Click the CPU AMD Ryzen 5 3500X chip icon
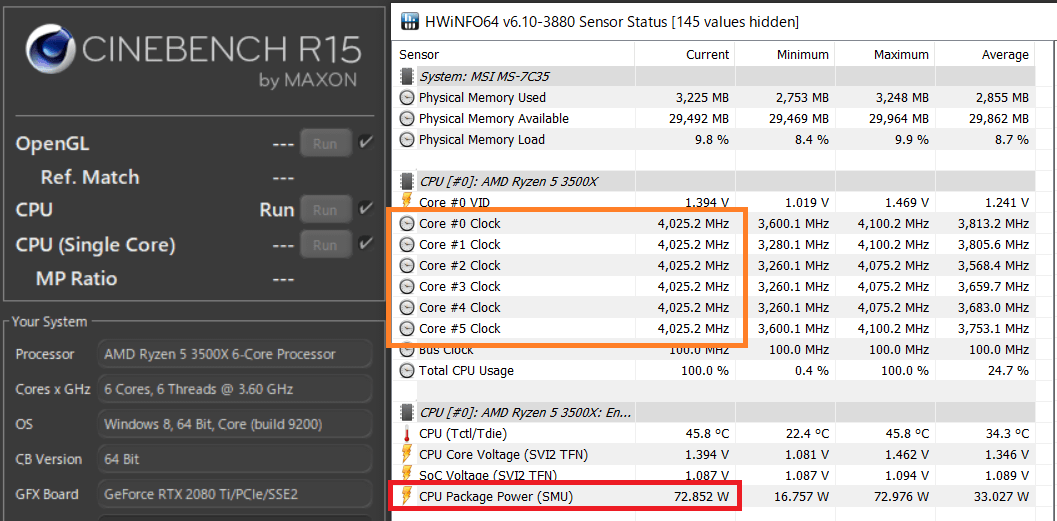This screenshot has height=521, width=1057. [x=406, y=181]
